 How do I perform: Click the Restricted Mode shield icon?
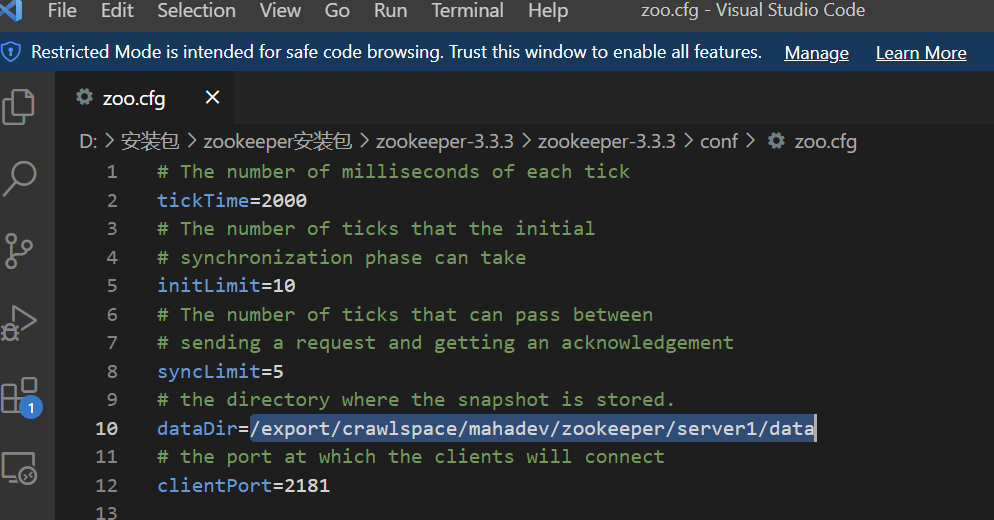11,52
